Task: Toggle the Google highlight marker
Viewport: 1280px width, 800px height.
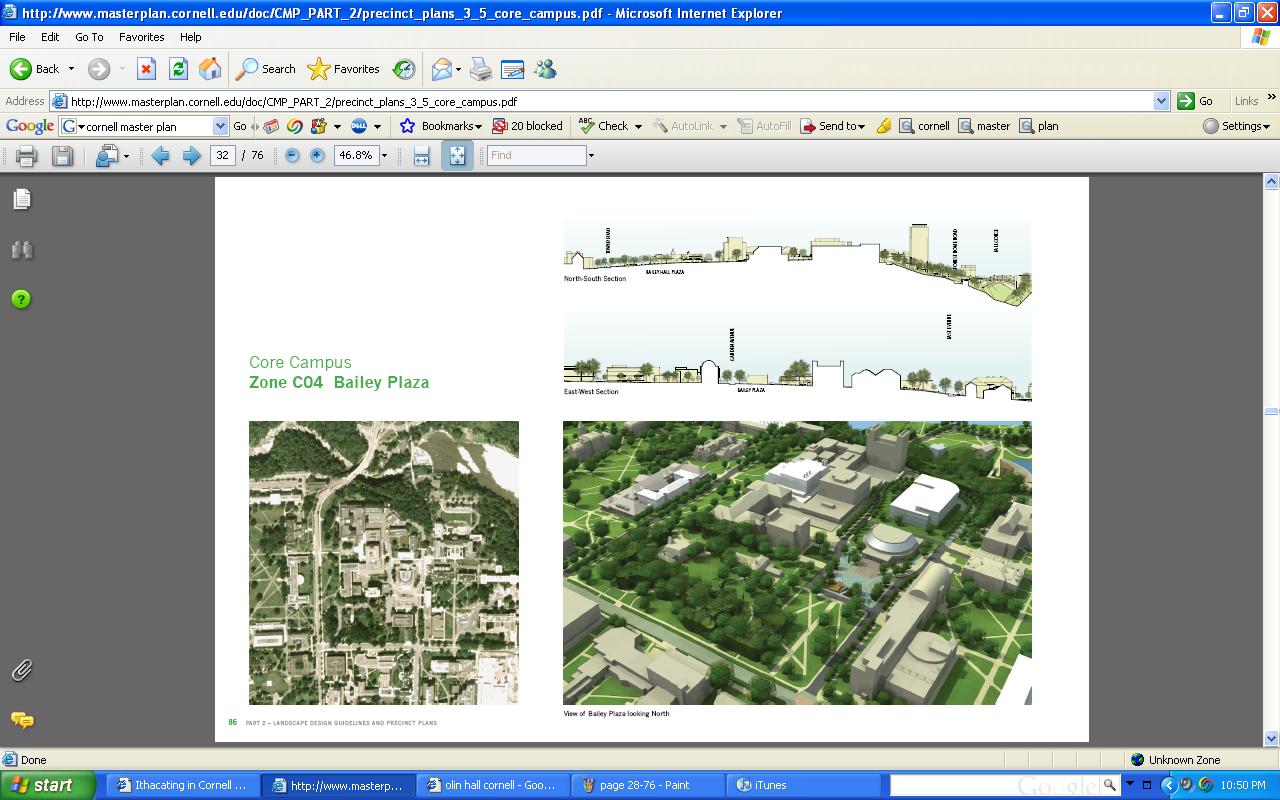Action: 883,126
